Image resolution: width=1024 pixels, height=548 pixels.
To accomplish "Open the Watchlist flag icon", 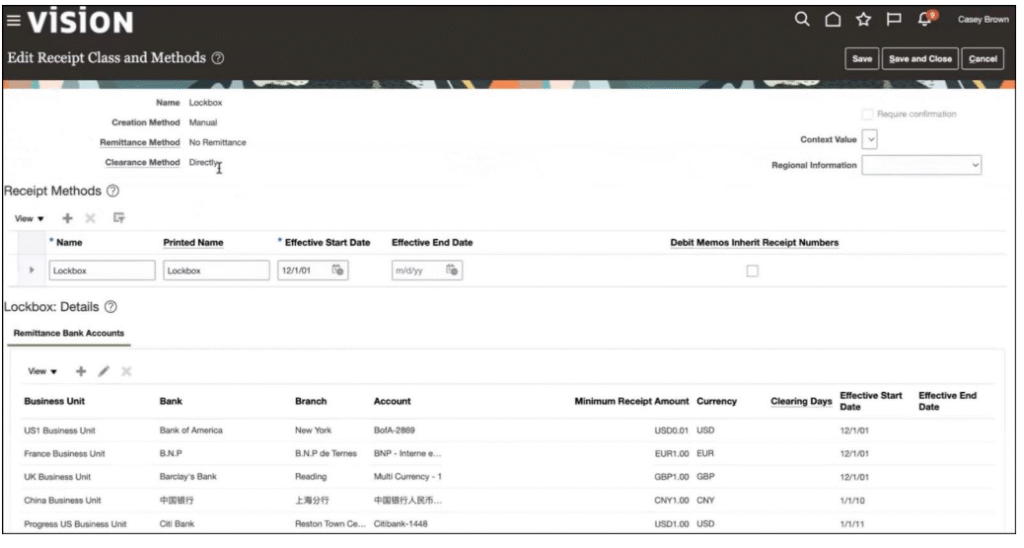I will click(x=895, y=20).
